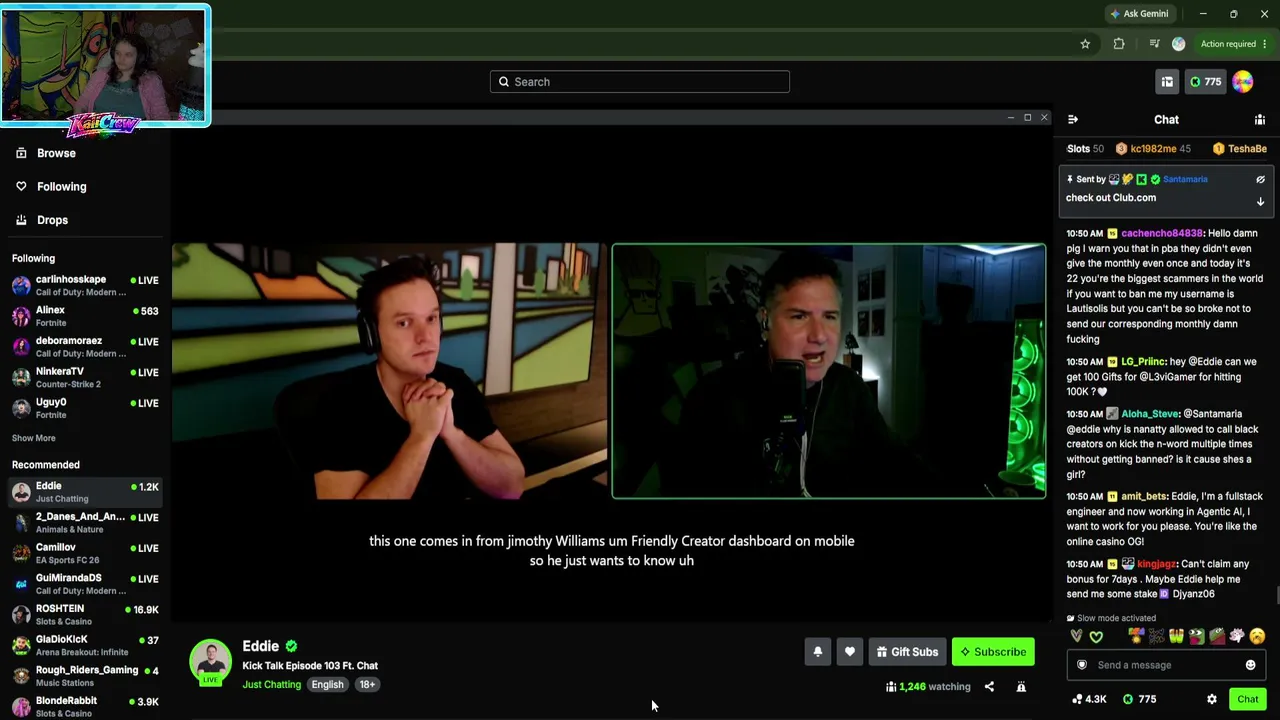Open NinkeraTV channel in Following
This screenshot has height=720, width=1280.
tap(85, 377)
